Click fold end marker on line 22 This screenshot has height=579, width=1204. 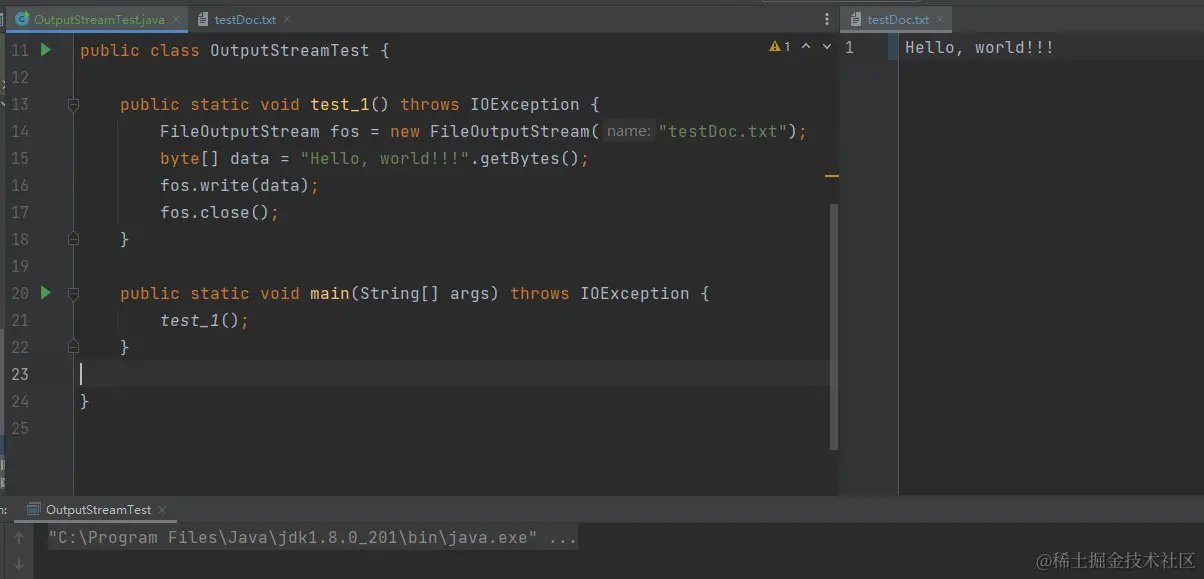click(73, 347)
